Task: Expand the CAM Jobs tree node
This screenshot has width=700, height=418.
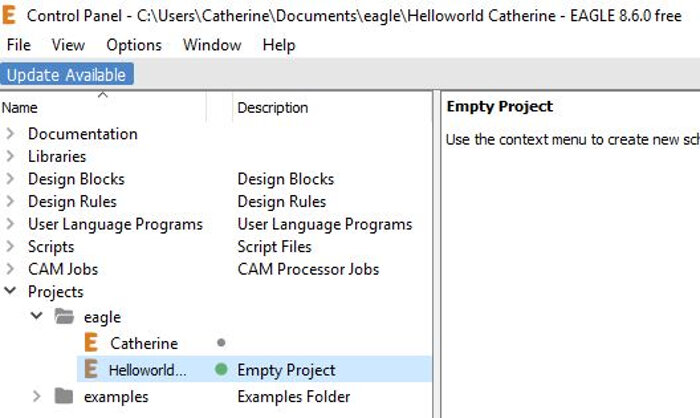Action: coord(10,269)
